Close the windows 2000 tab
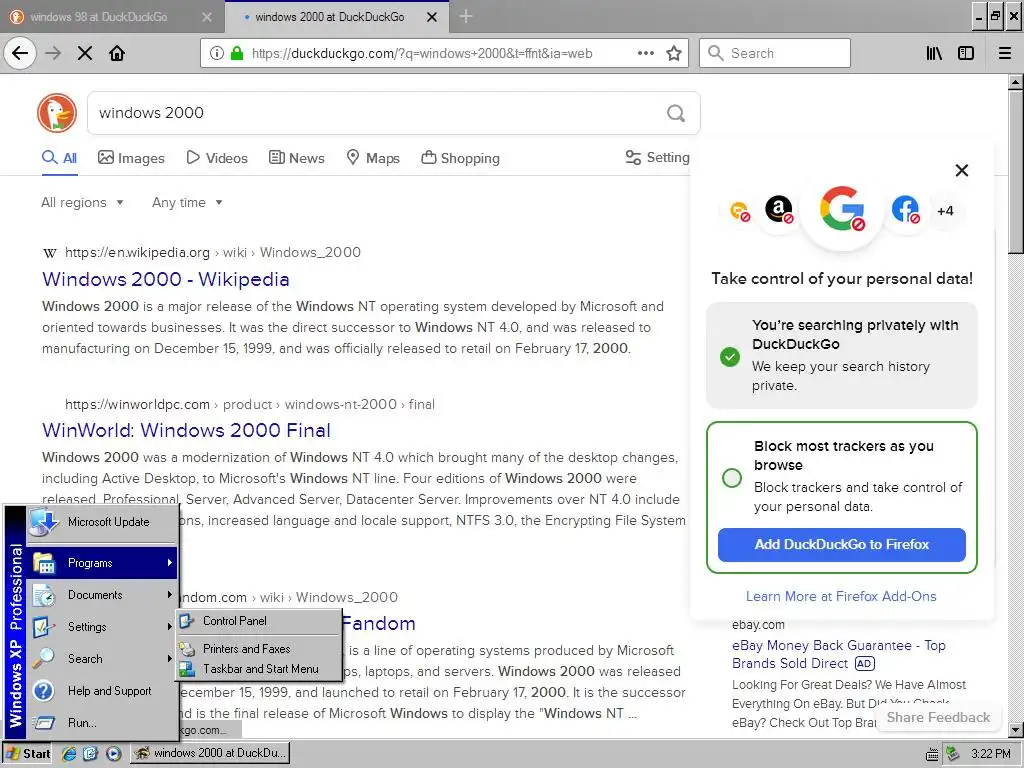Image resolution: width=1024 pixels, height=768 pixels. [432, 17]
